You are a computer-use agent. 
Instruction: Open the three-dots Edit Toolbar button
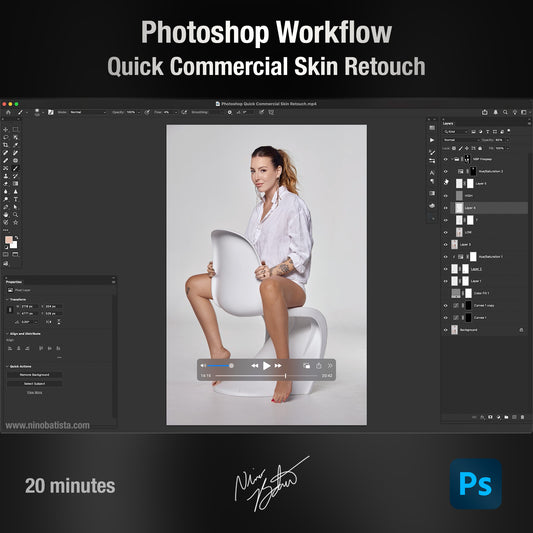point(6,230)
